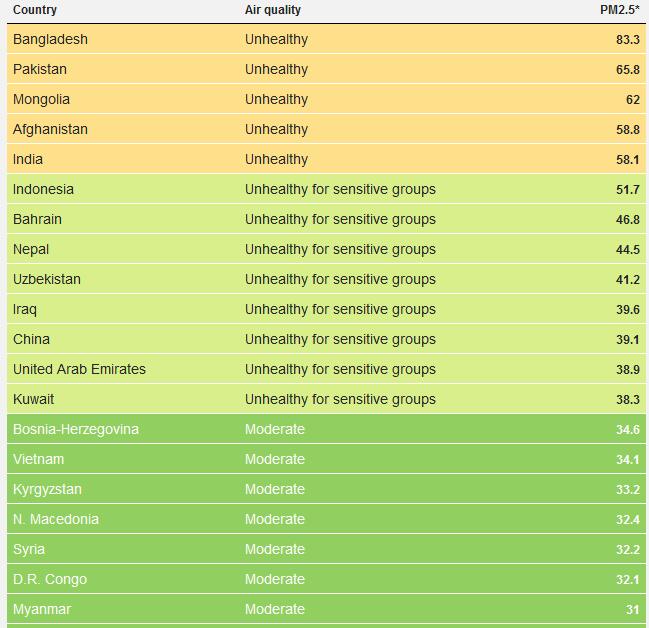Click Bosnia-Herzegovina country name
The width and height of the screenshot is (649, 628).
click(x=76, y=429)
